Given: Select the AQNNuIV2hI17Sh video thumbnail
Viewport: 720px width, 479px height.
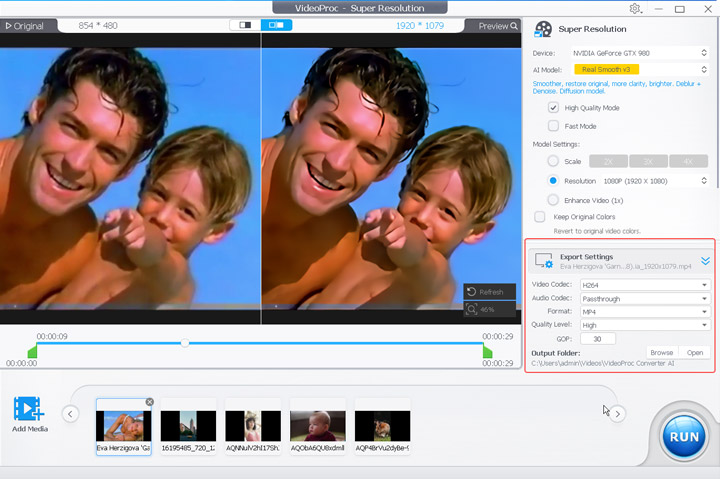Looking at the screenshot, I should pos(253,426).
